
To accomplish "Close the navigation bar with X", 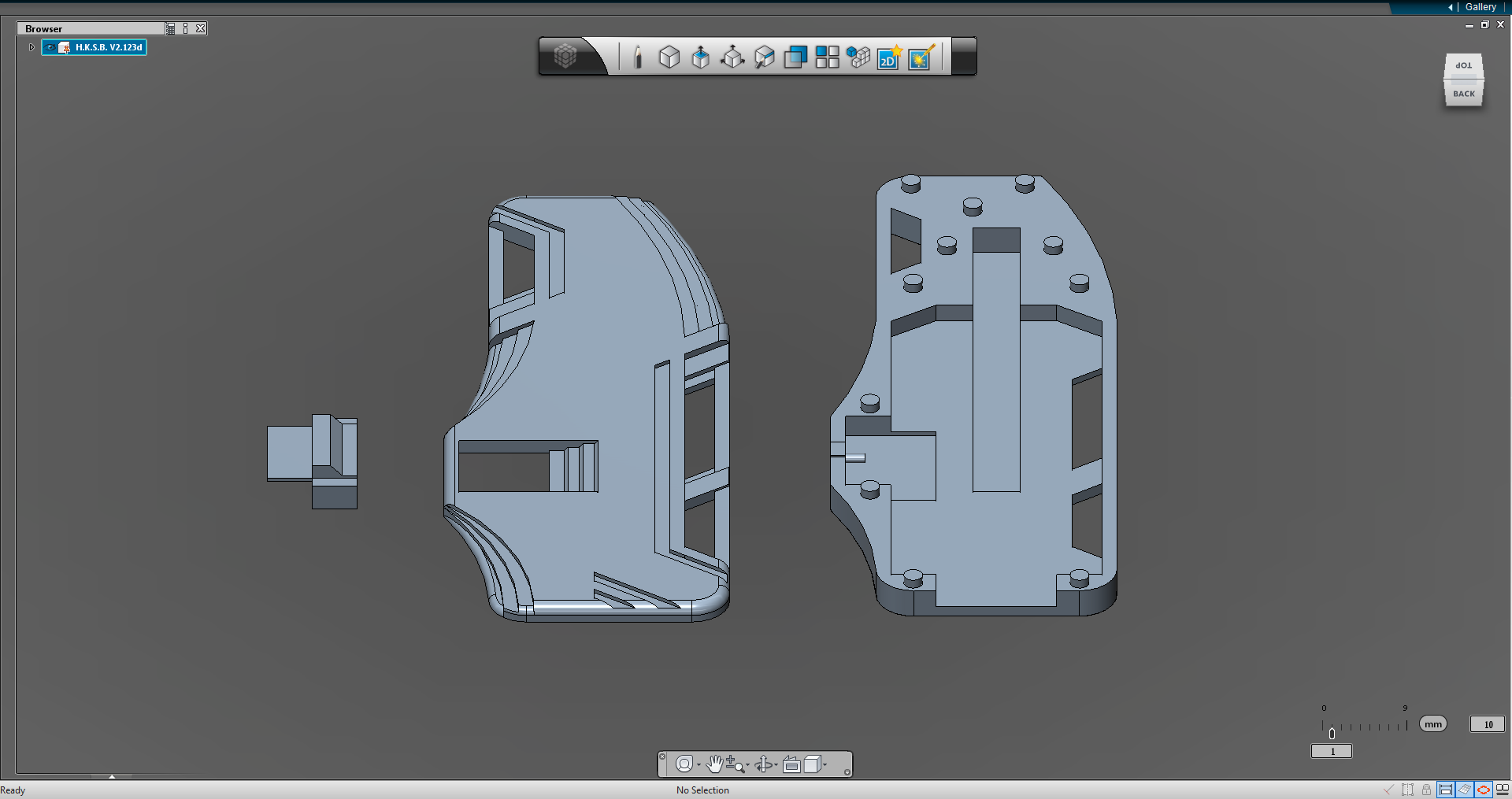I will point(663,756).
